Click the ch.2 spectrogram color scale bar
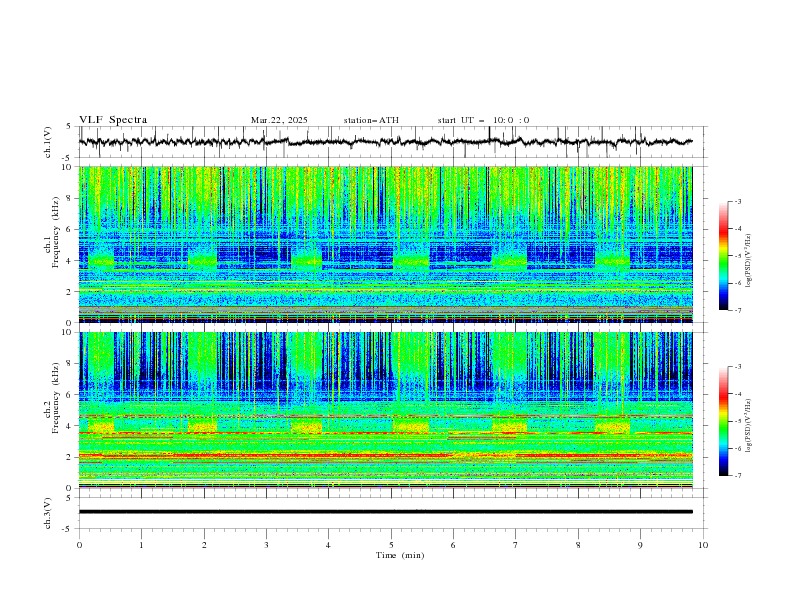 click(x=723, y=421)
